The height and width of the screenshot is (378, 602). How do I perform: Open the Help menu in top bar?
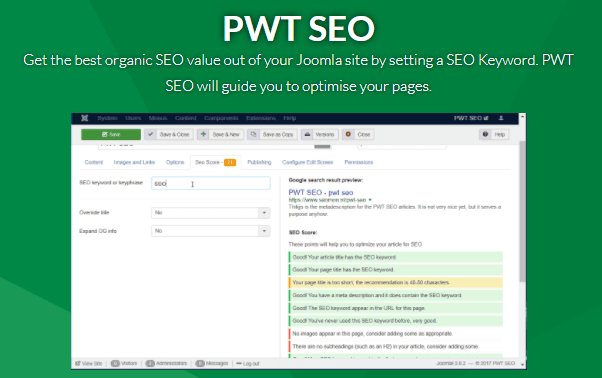(289, 118)
